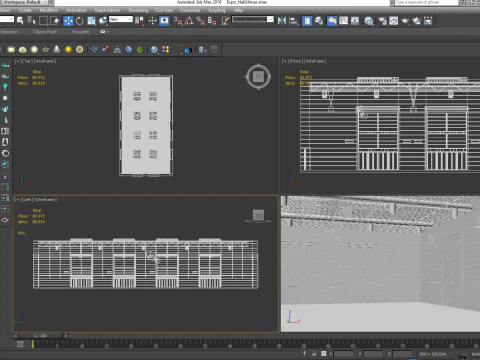Activate the Select Object tool
This screenshot has height=360, width=480.
(20, 21)
